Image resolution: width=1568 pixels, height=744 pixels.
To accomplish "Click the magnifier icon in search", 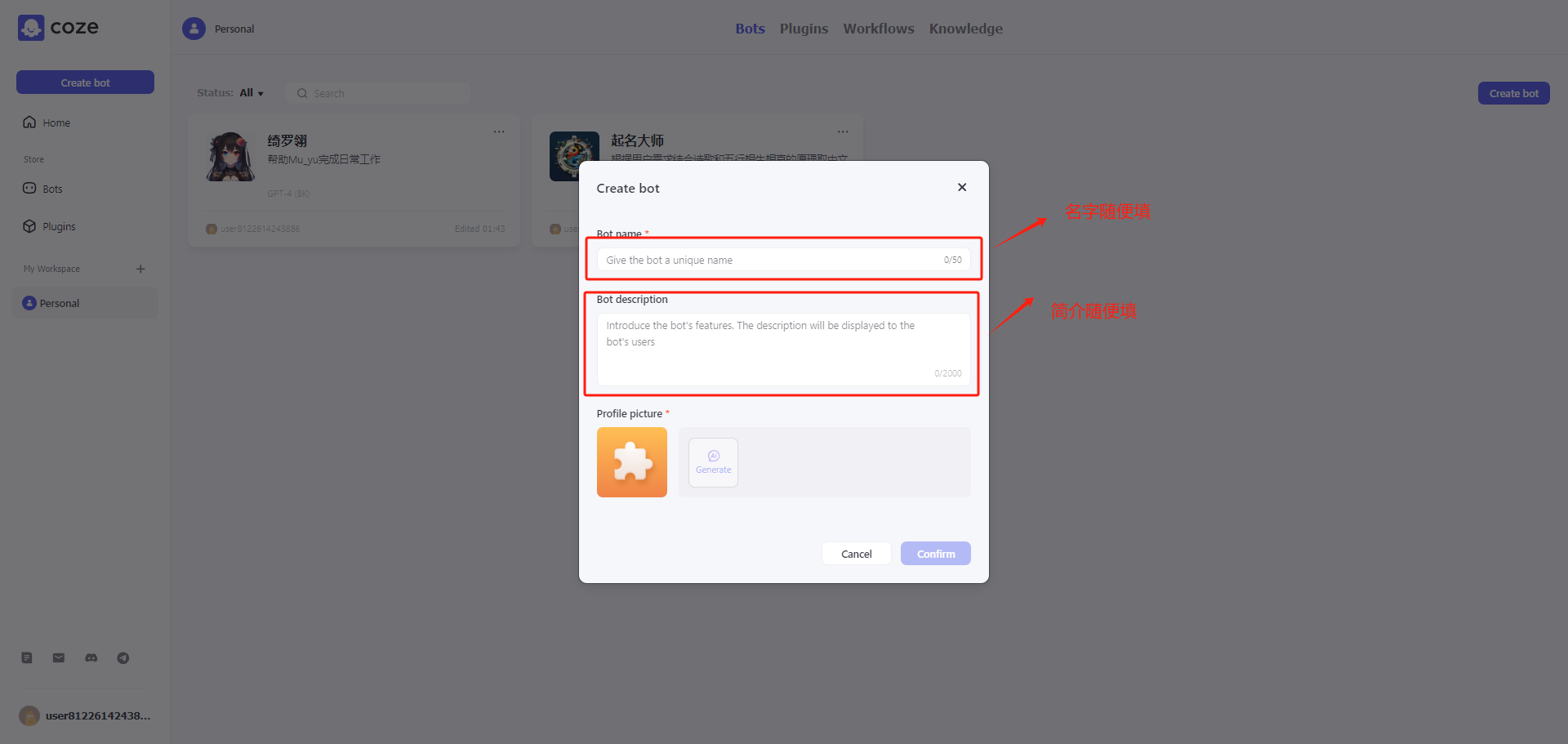I will (302, 93).
